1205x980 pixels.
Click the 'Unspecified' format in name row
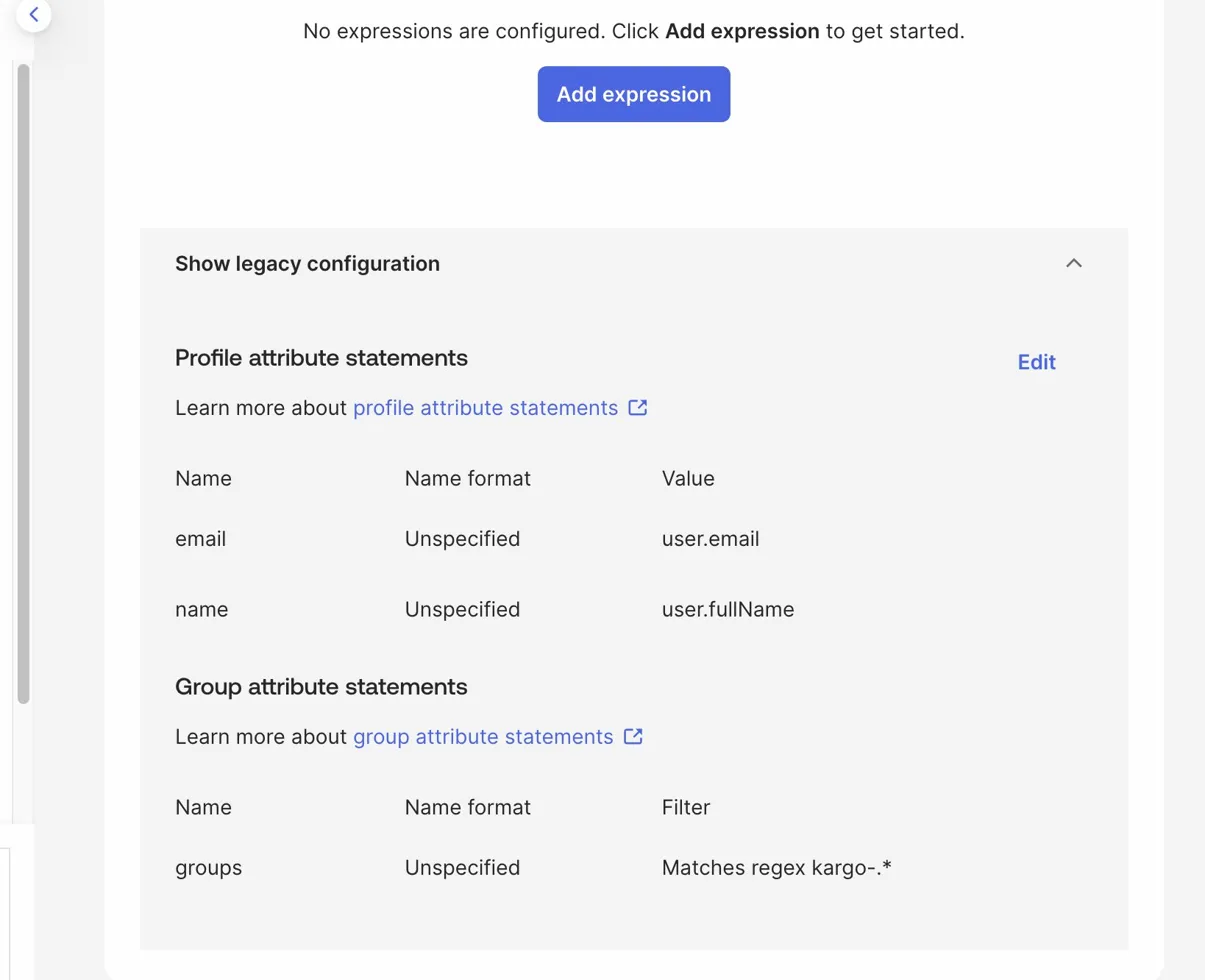click(x=462, y=609)
